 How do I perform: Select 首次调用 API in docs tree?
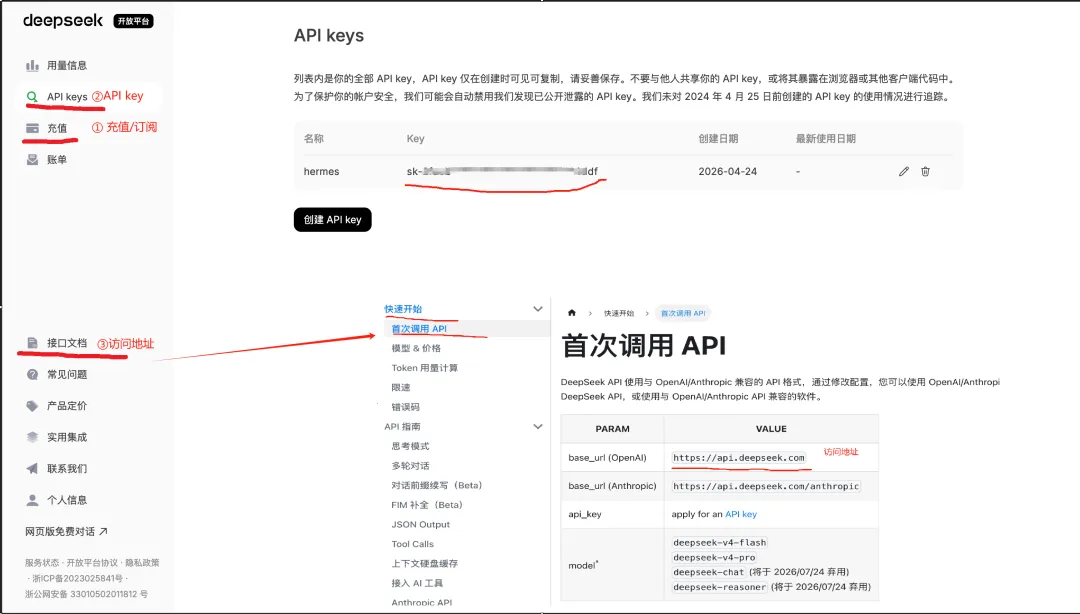419,329
